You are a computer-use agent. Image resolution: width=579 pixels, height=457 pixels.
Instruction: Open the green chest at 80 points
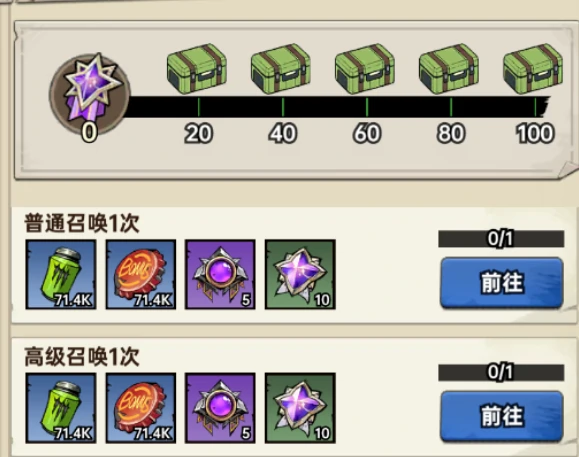tap(449, 69)
